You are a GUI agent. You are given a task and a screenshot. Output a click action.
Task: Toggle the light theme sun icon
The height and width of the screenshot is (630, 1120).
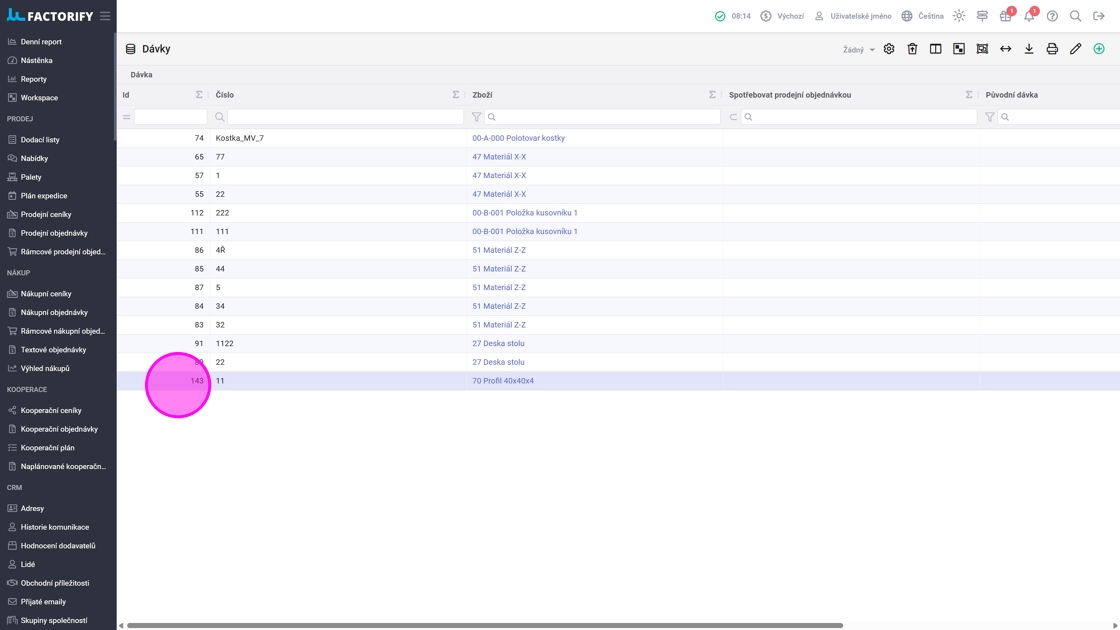(959, 16)
